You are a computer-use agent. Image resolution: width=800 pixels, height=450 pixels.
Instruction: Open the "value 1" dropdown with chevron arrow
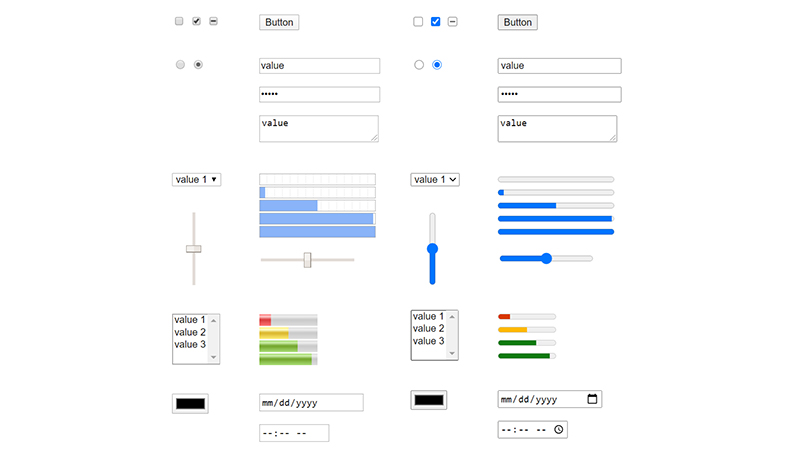pyautogui.click(x=435, y=179)
